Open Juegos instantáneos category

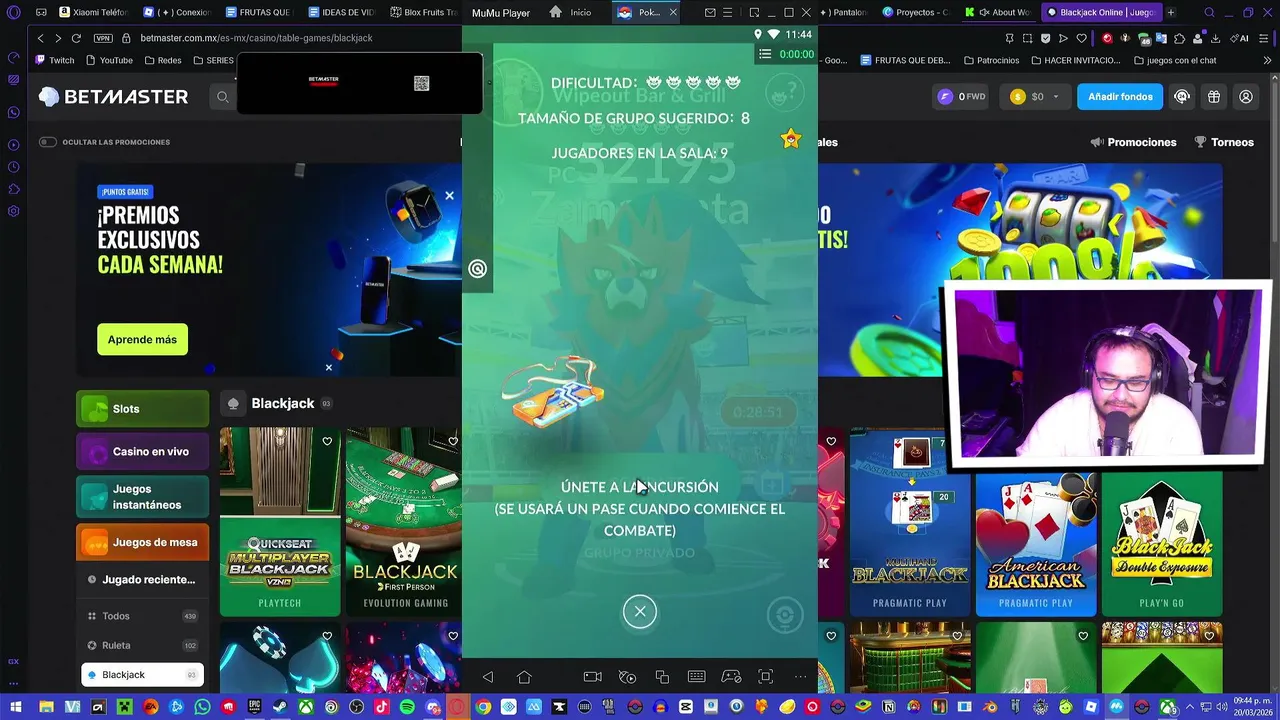coord(142,497)
